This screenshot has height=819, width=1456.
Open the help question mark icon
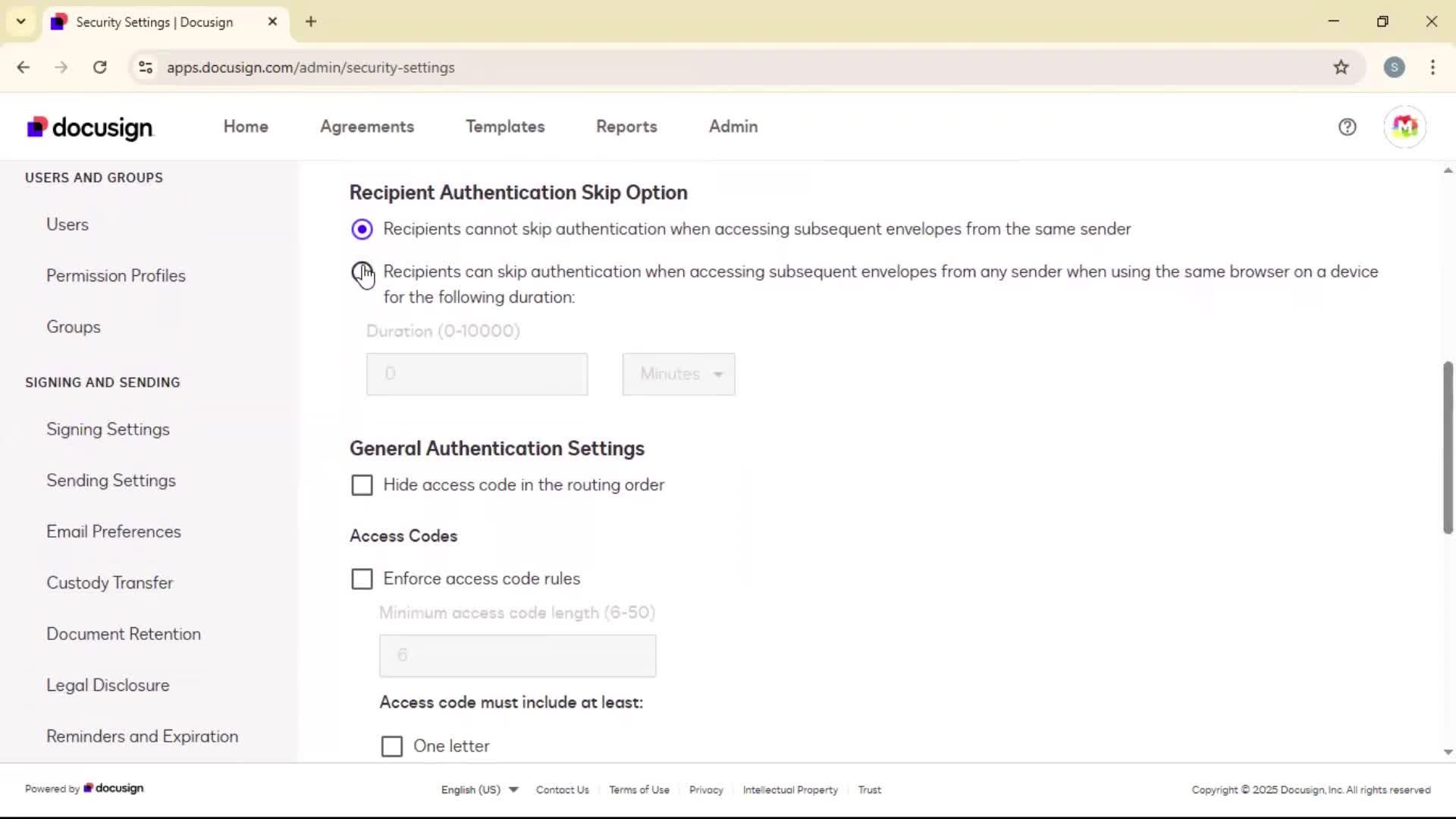pos(1347,127)
